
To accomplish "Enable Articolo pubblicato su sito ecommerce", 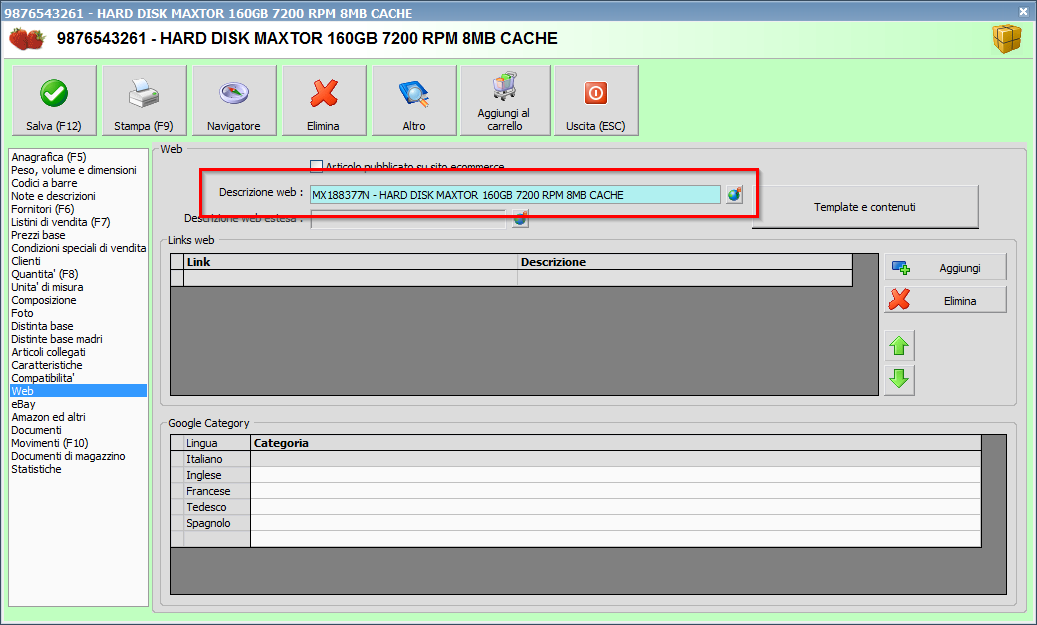I will [x=317, y=167].
